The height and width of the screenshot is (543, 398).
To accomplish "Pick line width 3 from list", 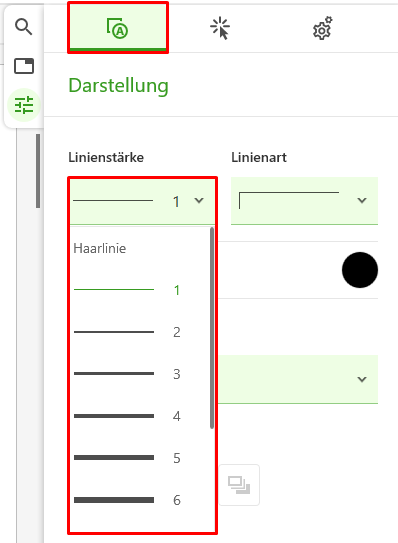I will pyautogui.click(x=140, y=374).
